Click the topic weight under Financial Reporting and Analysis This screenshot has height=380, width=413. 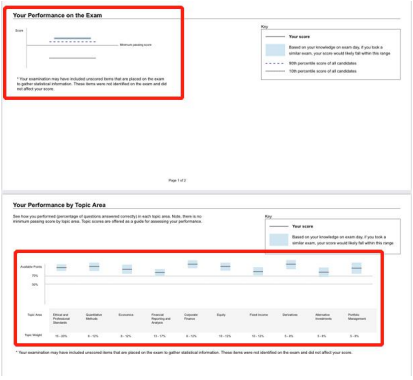tap(159, 336)
